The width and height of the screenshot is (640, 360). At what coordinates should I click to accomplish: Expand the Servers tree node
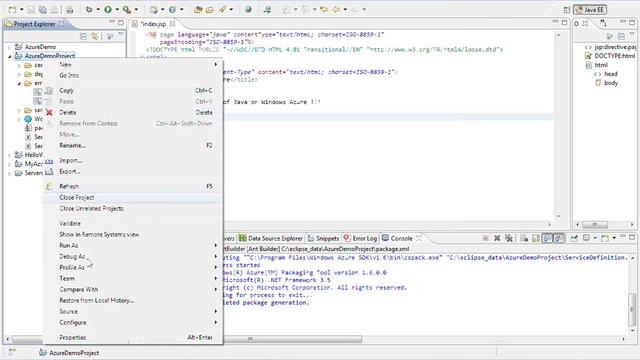[10, 173]
